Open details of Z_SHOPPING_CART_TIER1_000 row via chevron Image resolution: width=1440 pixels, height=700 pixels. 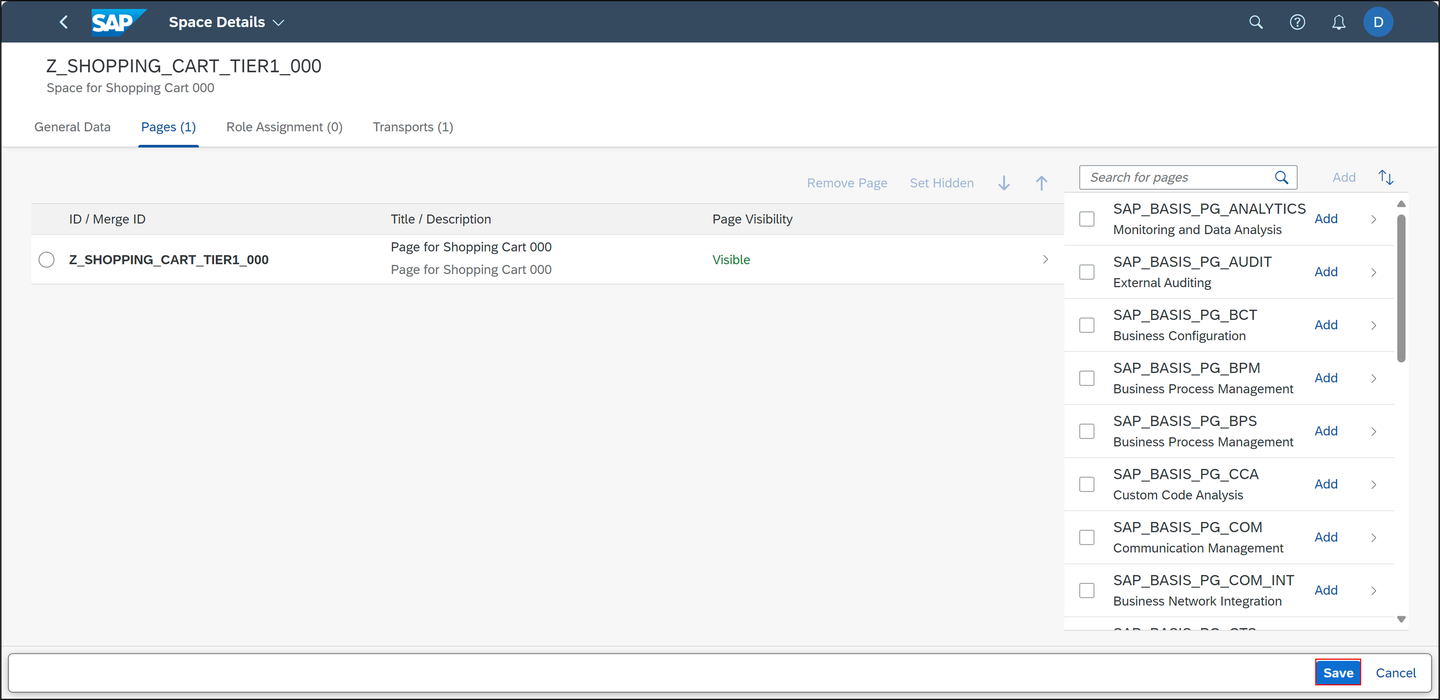1046,259
